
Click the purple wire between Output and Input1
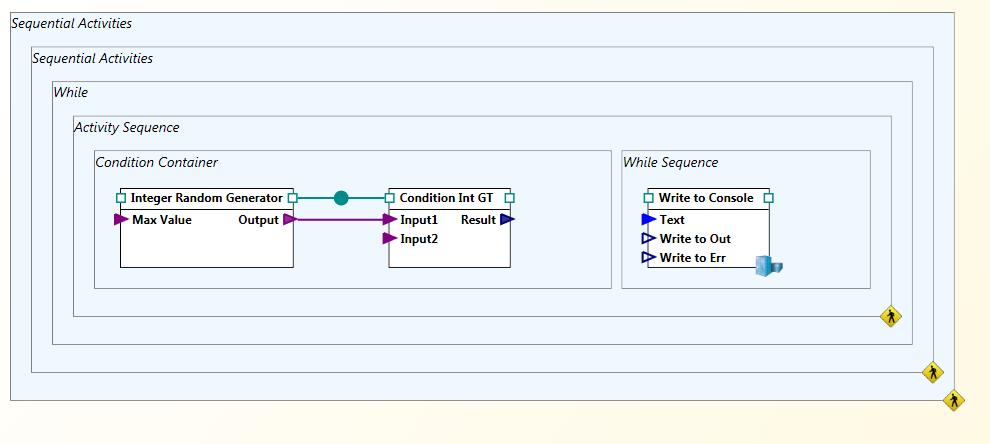coord(340,219)
